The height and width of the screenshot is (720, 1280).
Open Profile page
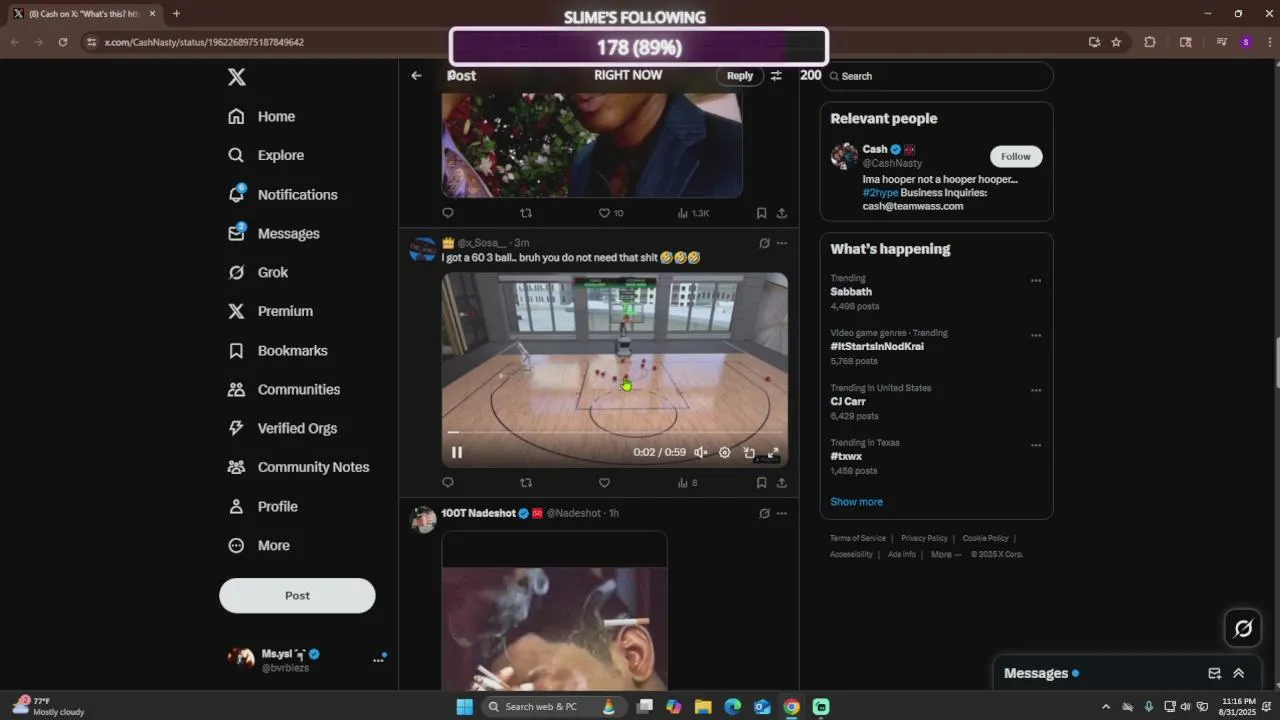262,506
